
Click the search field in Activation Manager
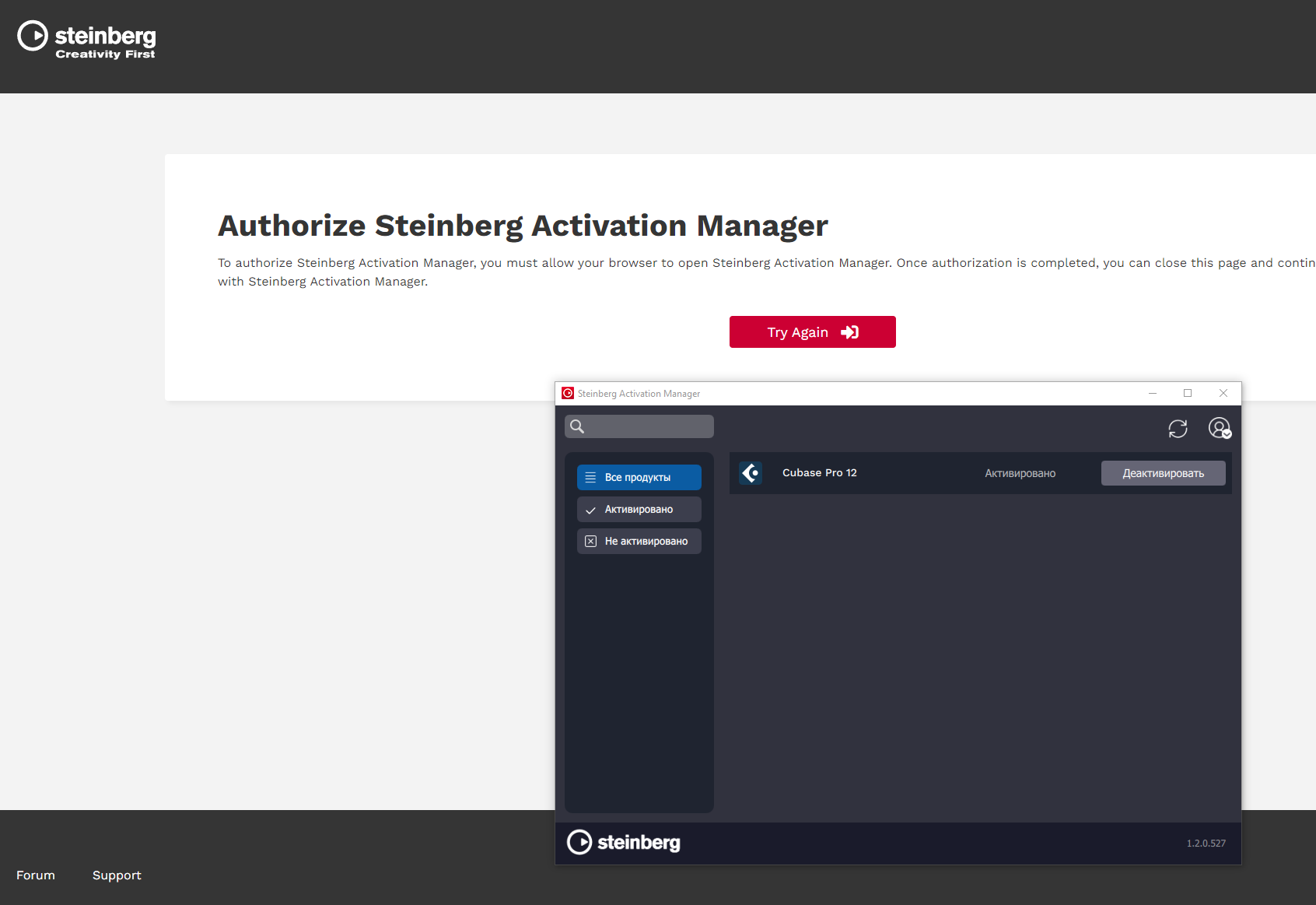pos(639,426)
